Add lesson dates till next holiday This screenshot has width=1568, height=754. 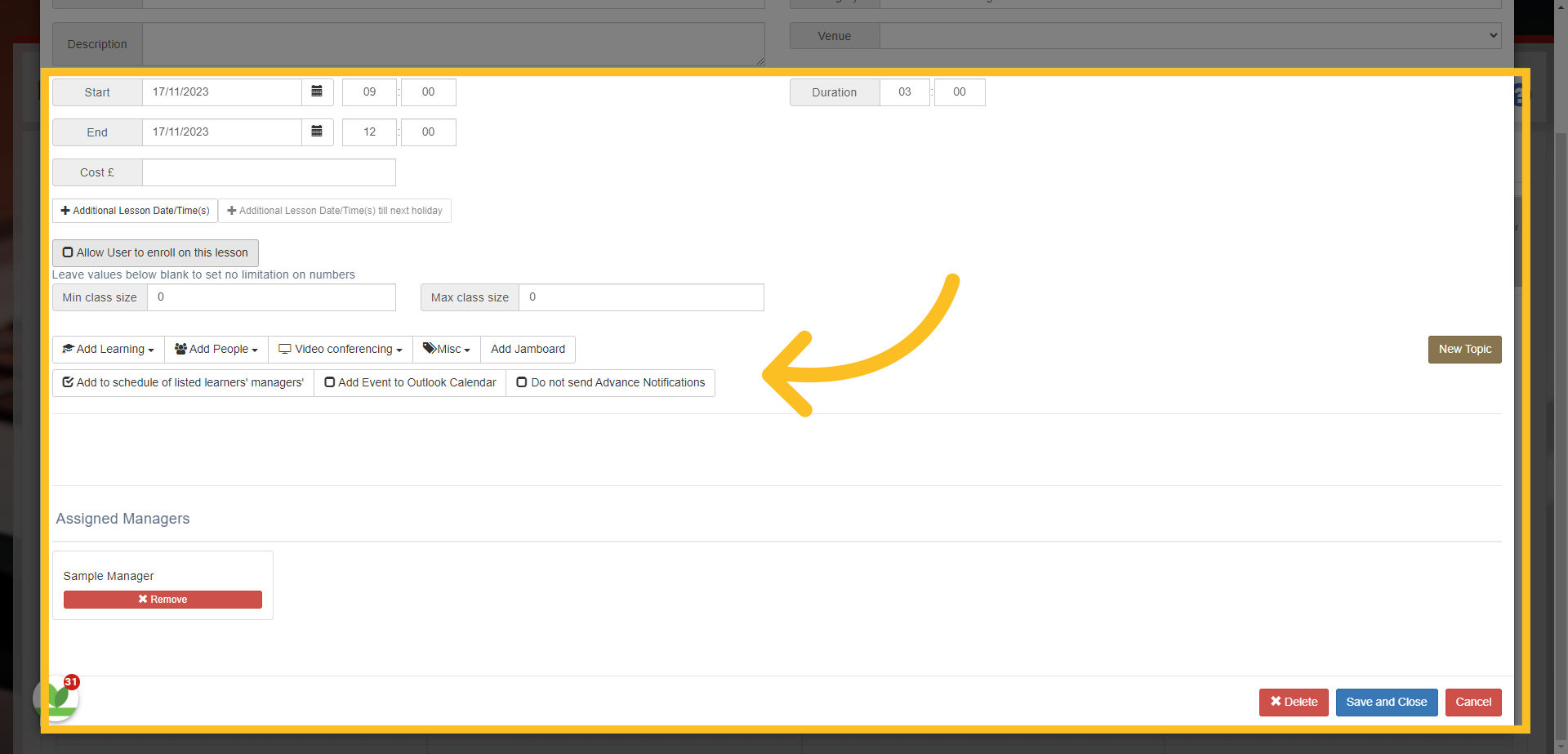click(x=335, y=211)
